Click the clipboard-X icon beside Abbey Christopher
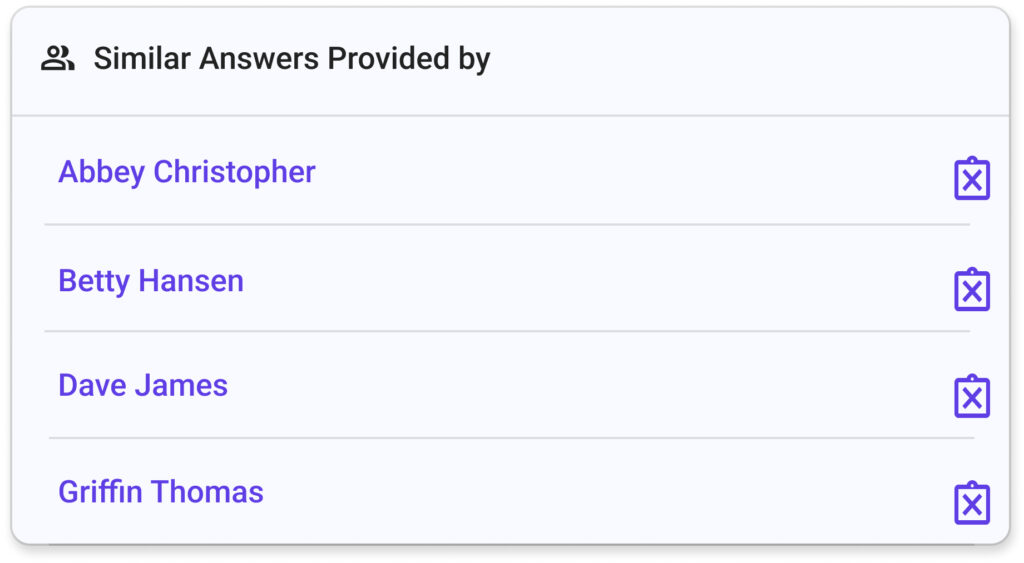The image size is (1024, 563). coord(972,178)
